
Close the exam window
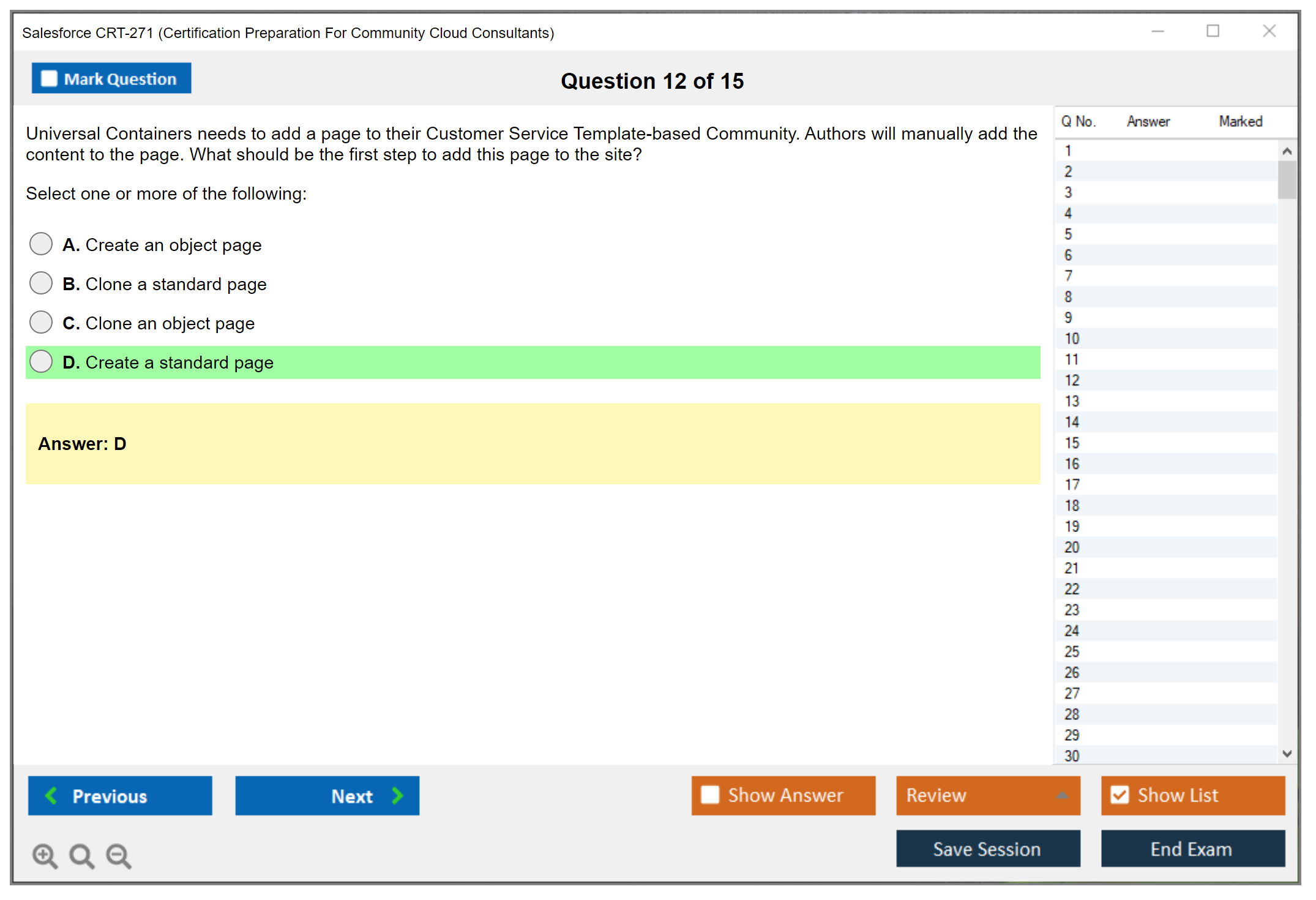1269,31
